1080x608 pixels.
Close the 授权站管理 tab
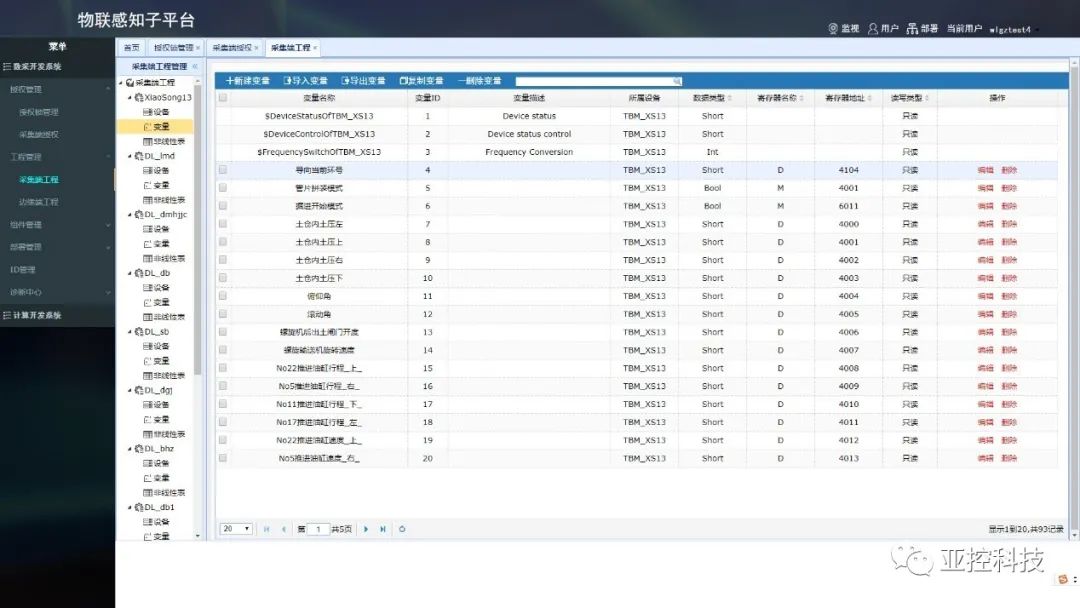[198, 48]
